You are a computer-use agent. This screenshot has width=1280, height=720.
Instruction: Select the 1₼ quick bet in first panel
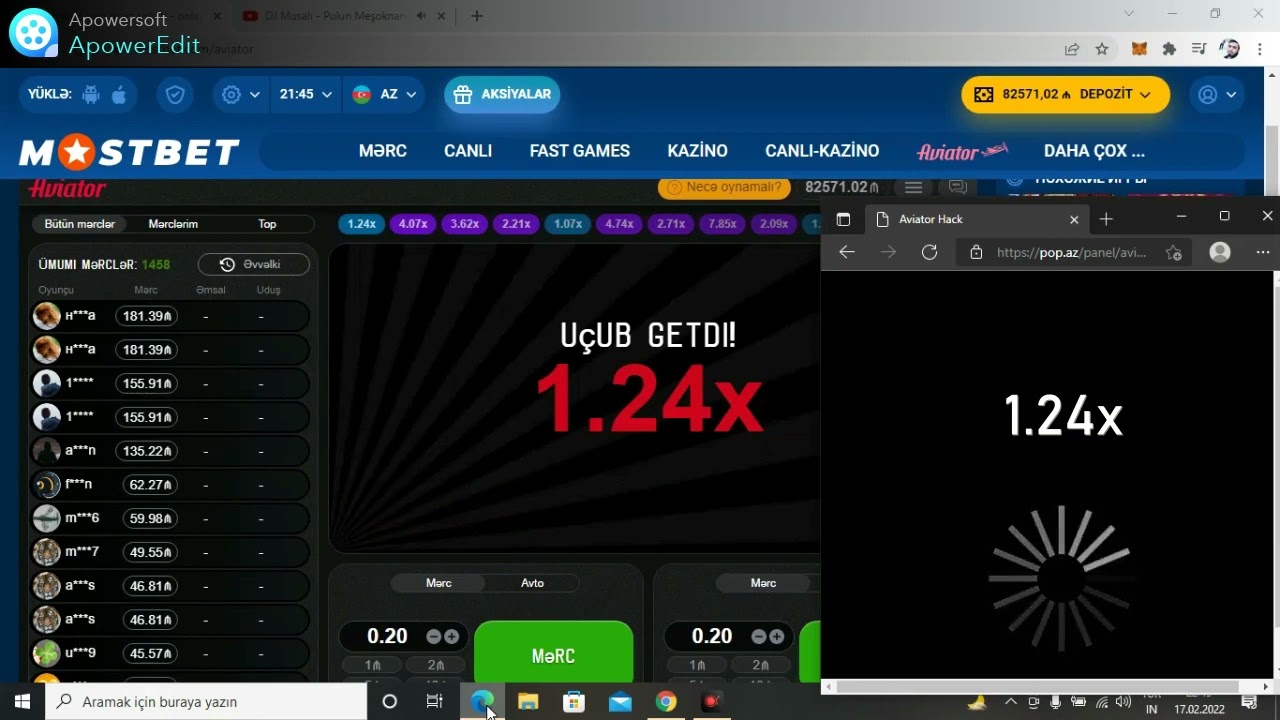click(372, 665)
